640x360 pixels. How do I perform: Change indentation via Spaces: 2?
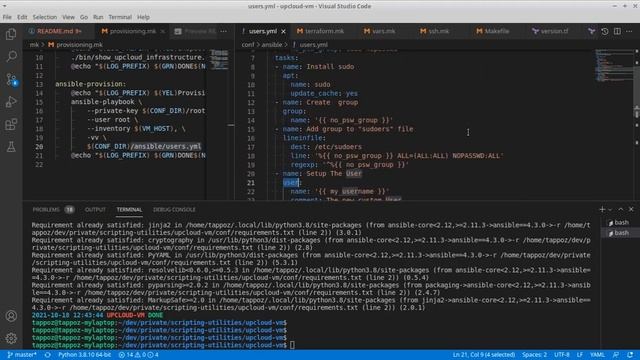tap(534, 355)
